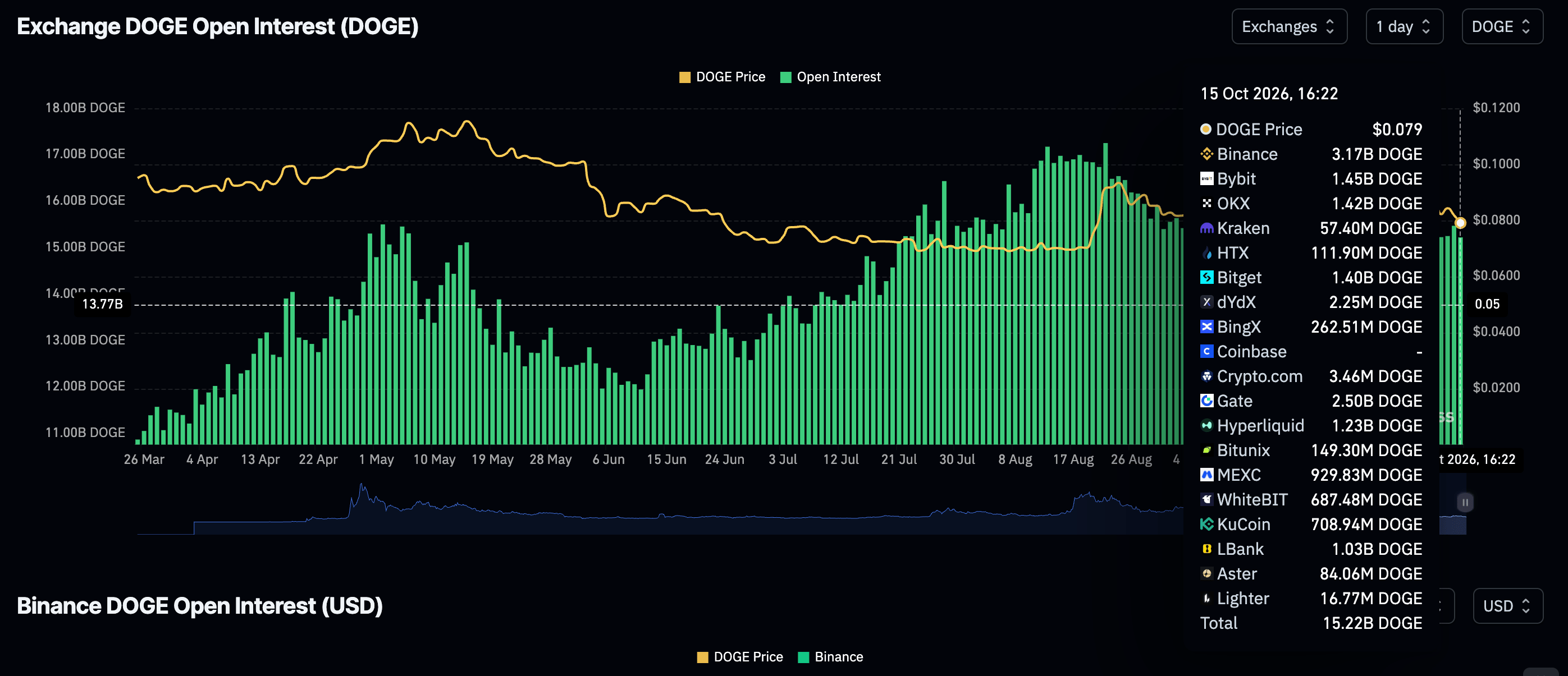Click the LBank 1.03B DOGE value
Screen dimensions: 1568x676
tap(1377, 549)
